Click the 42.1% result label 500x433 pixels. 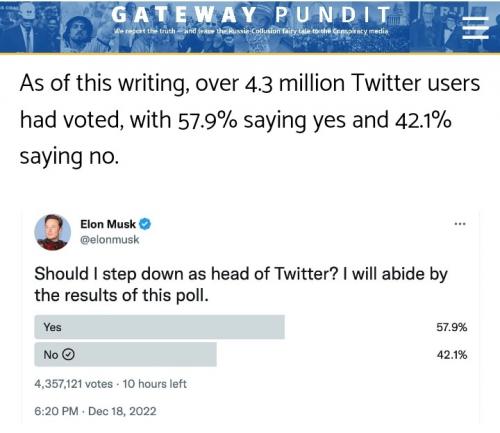[452, 355]
